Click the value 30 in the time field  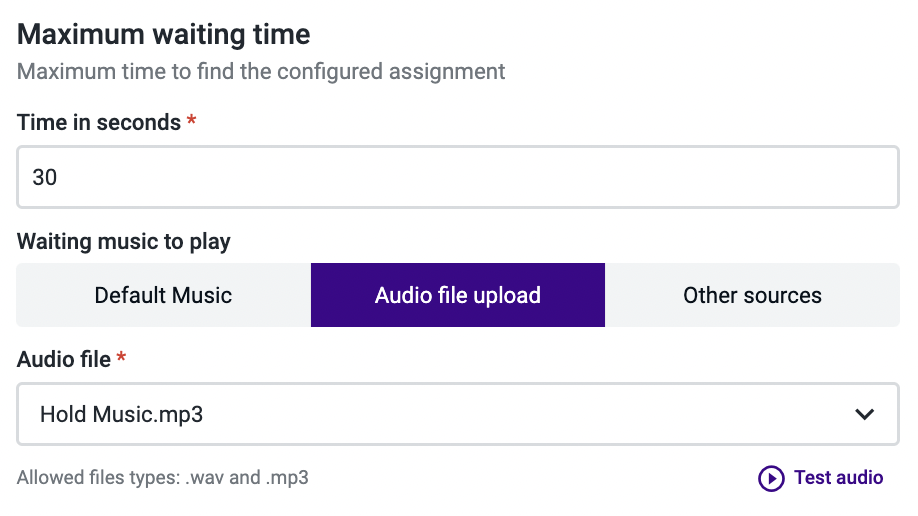tap(45, 178)
